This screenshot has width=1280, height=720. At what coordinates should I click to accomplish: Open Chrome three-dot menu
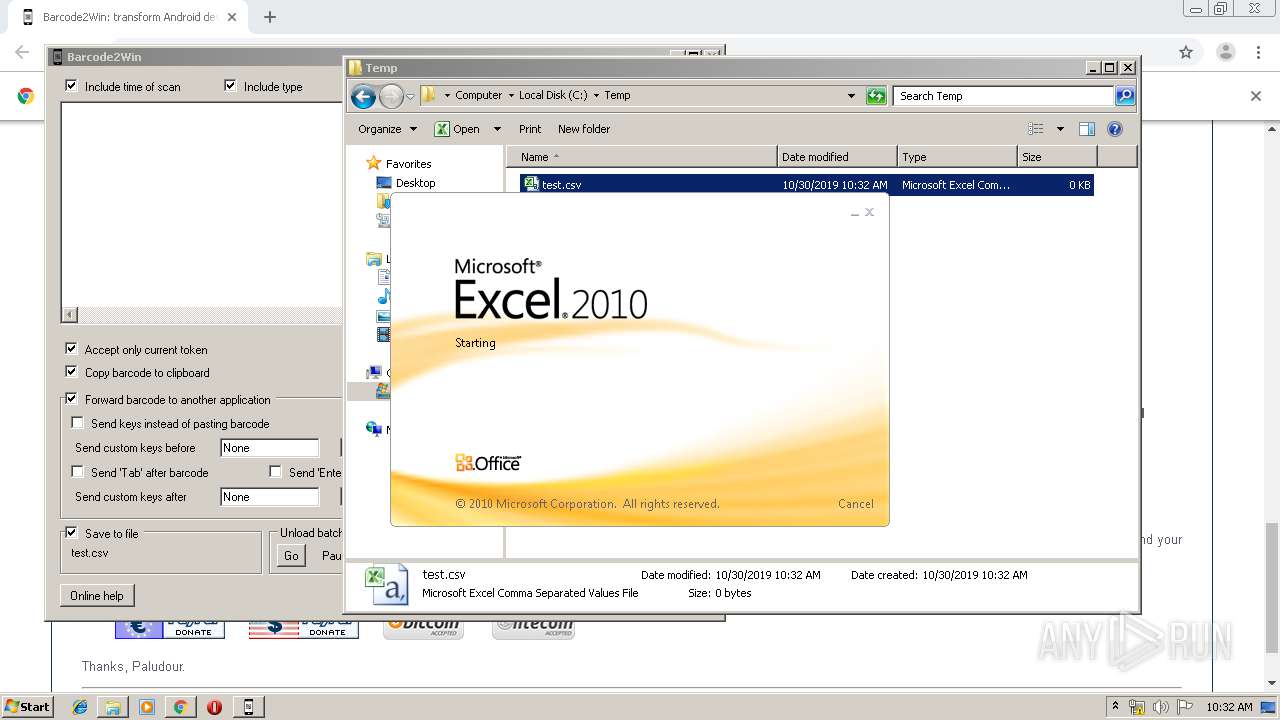1259,52
